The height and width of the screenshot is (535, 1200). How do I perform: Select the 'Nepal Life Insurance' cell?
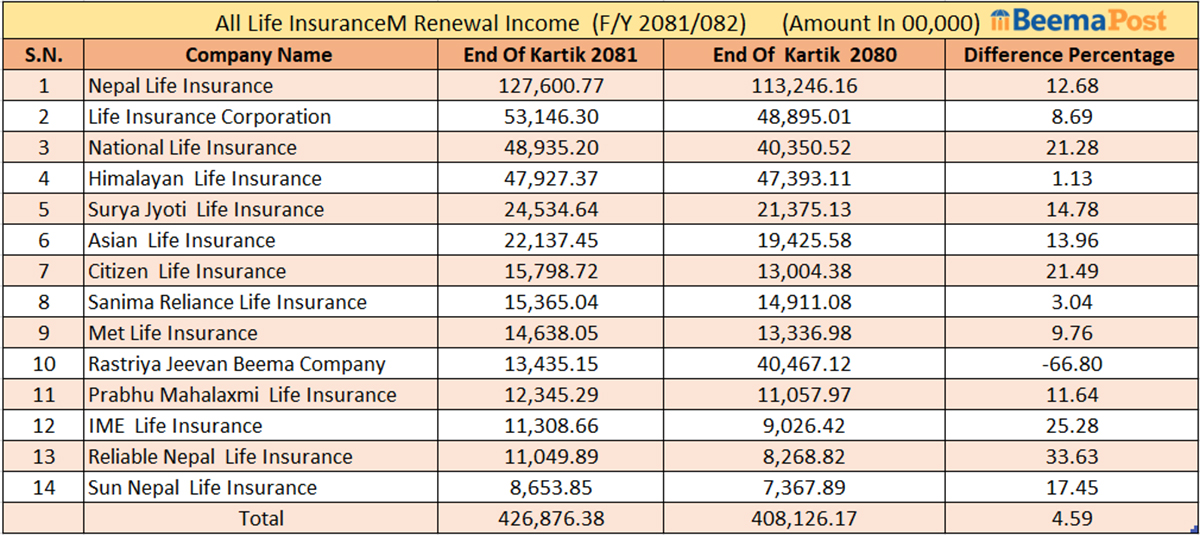point(181,86)
